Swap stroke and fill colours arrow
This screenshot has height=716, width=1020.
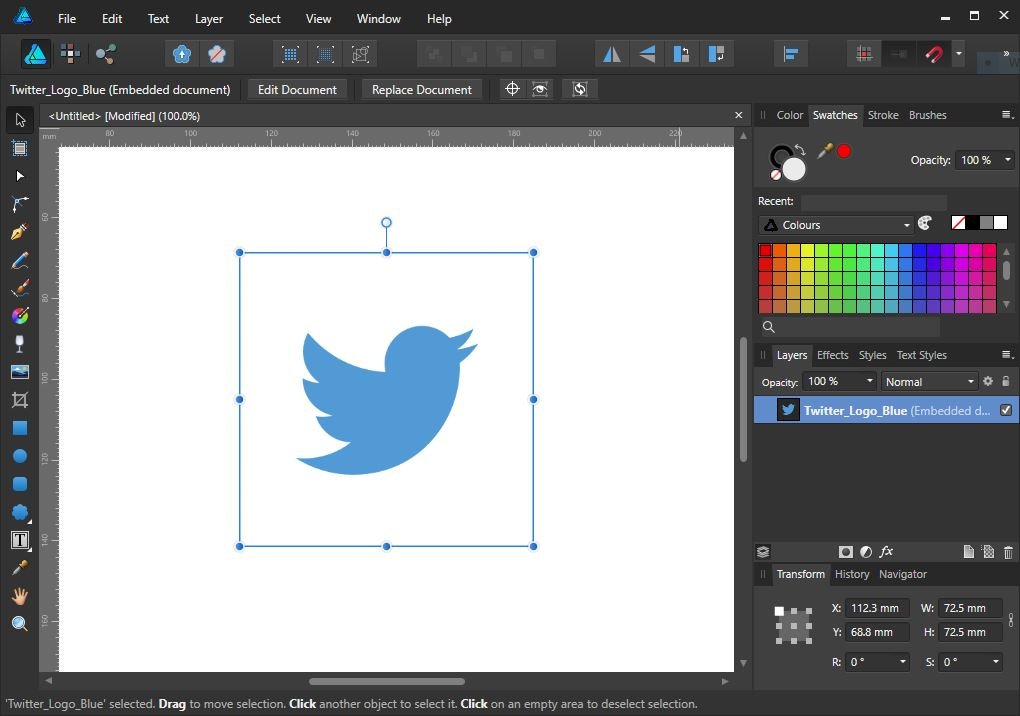799,150
